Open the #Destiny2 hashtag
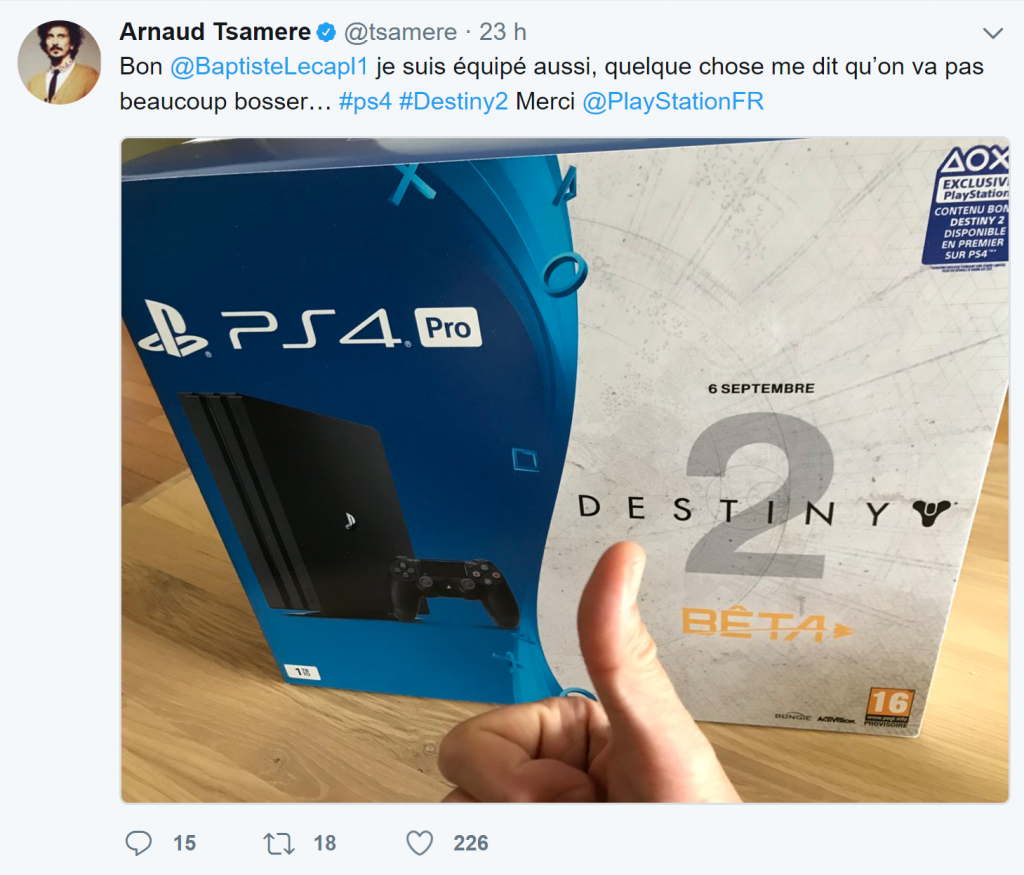 [x=453, y=102]
